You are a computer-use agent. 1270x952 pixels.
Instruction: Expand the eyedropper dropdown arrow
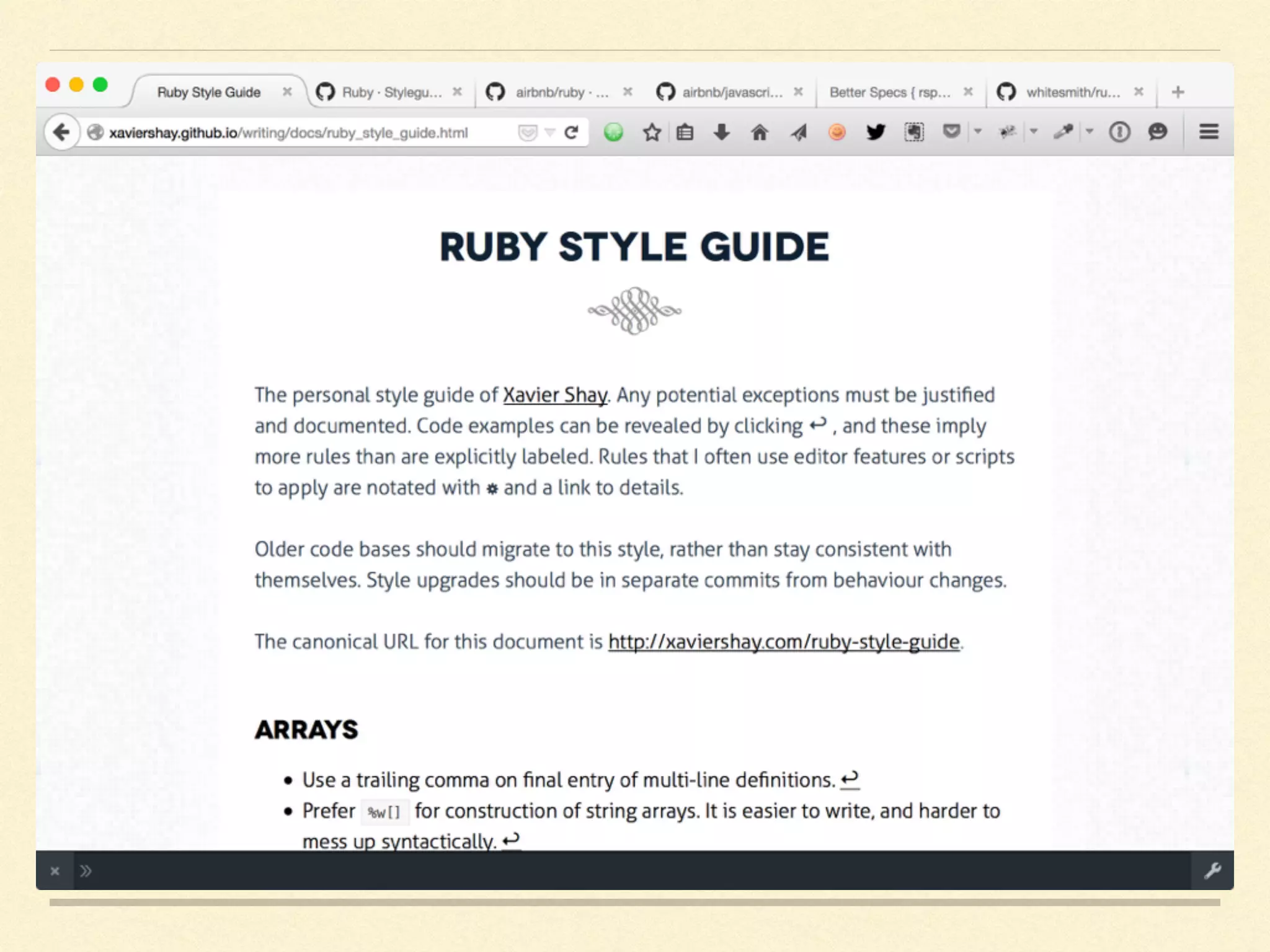(1090, 131)
